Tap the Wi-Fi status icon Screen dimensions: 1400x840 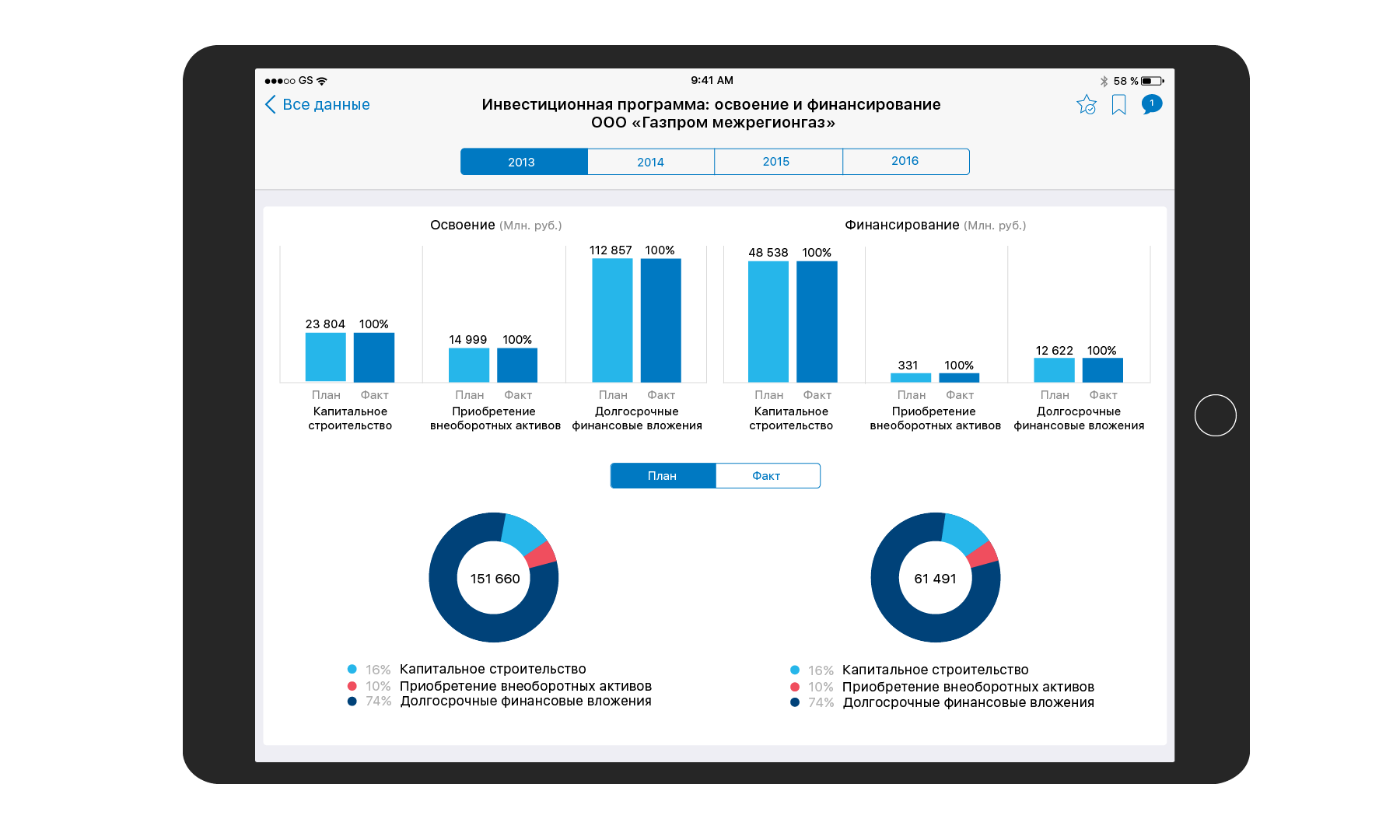tap(322, 81)
